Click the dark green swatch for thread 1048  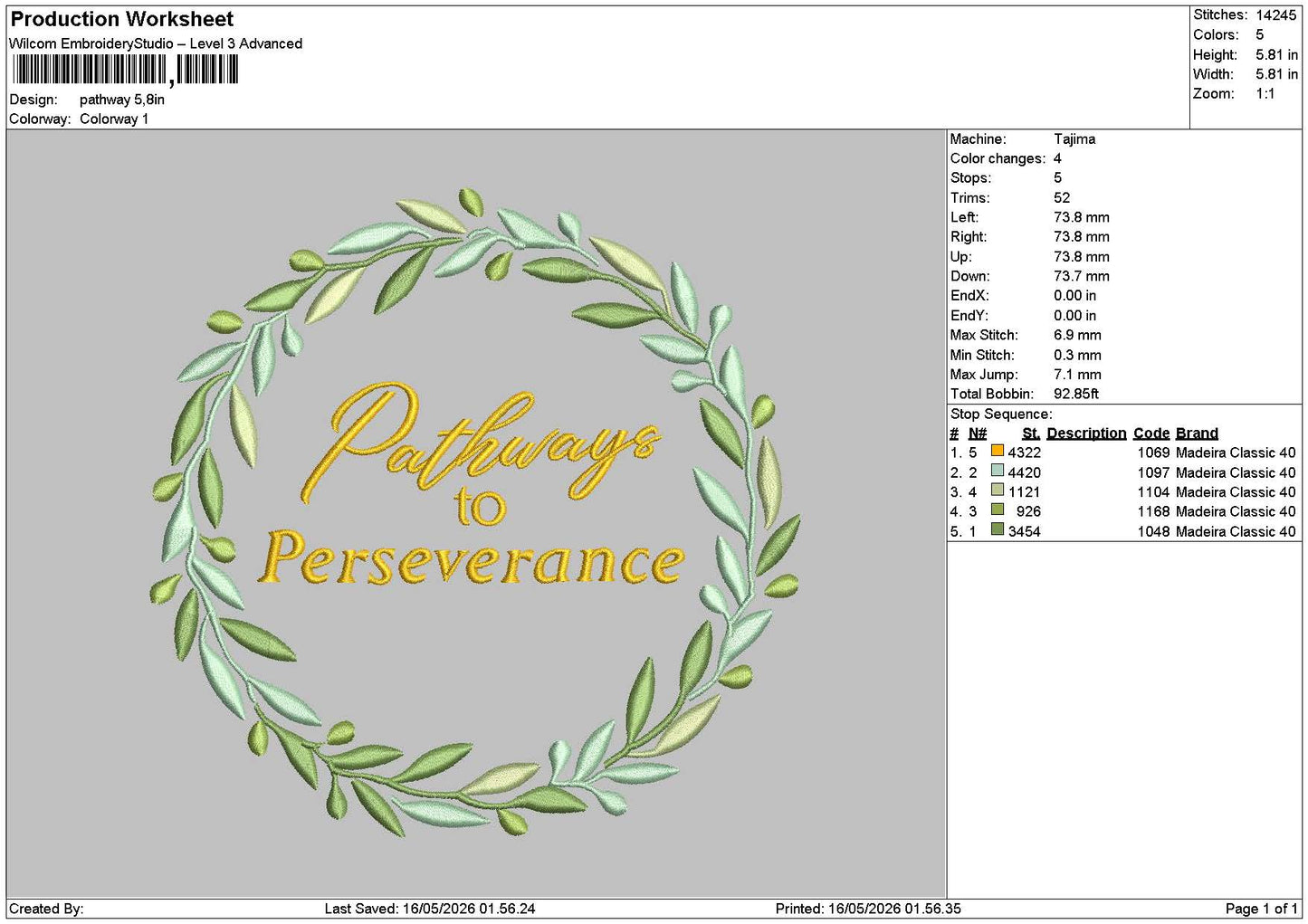coord(997,529)
